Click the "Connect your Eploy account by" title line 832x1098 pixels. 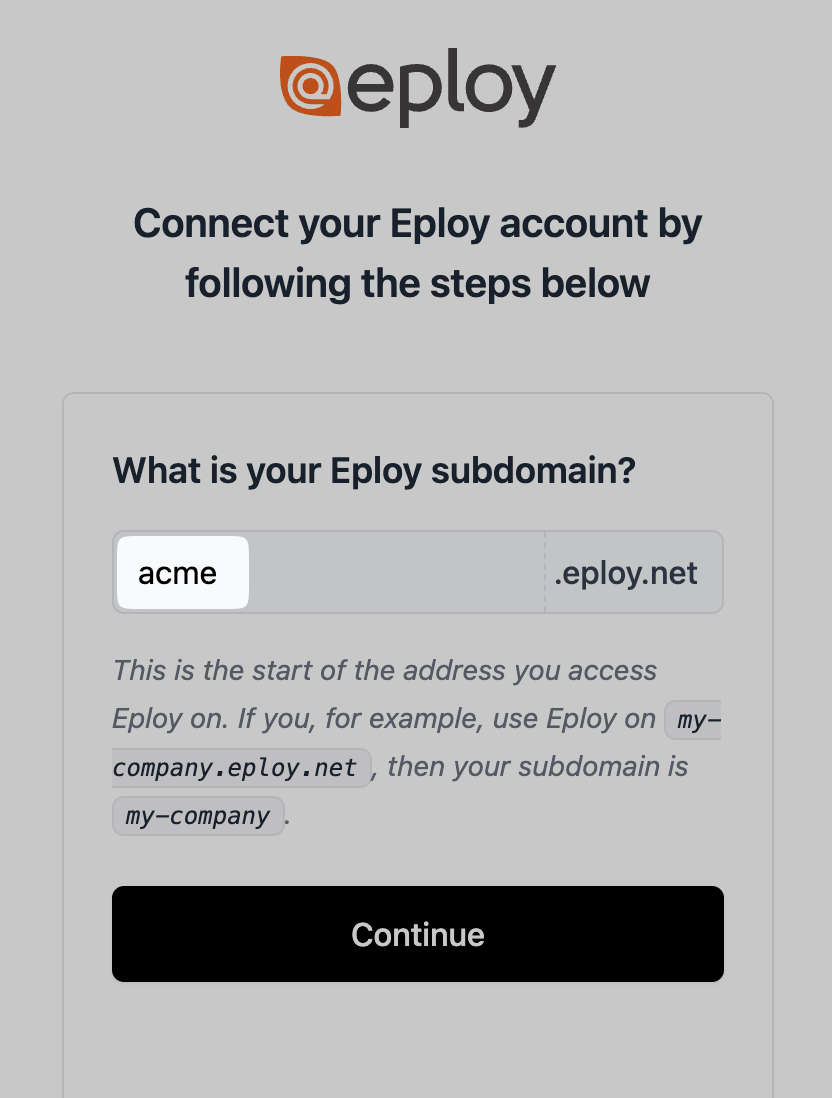(x=417, y=223)
